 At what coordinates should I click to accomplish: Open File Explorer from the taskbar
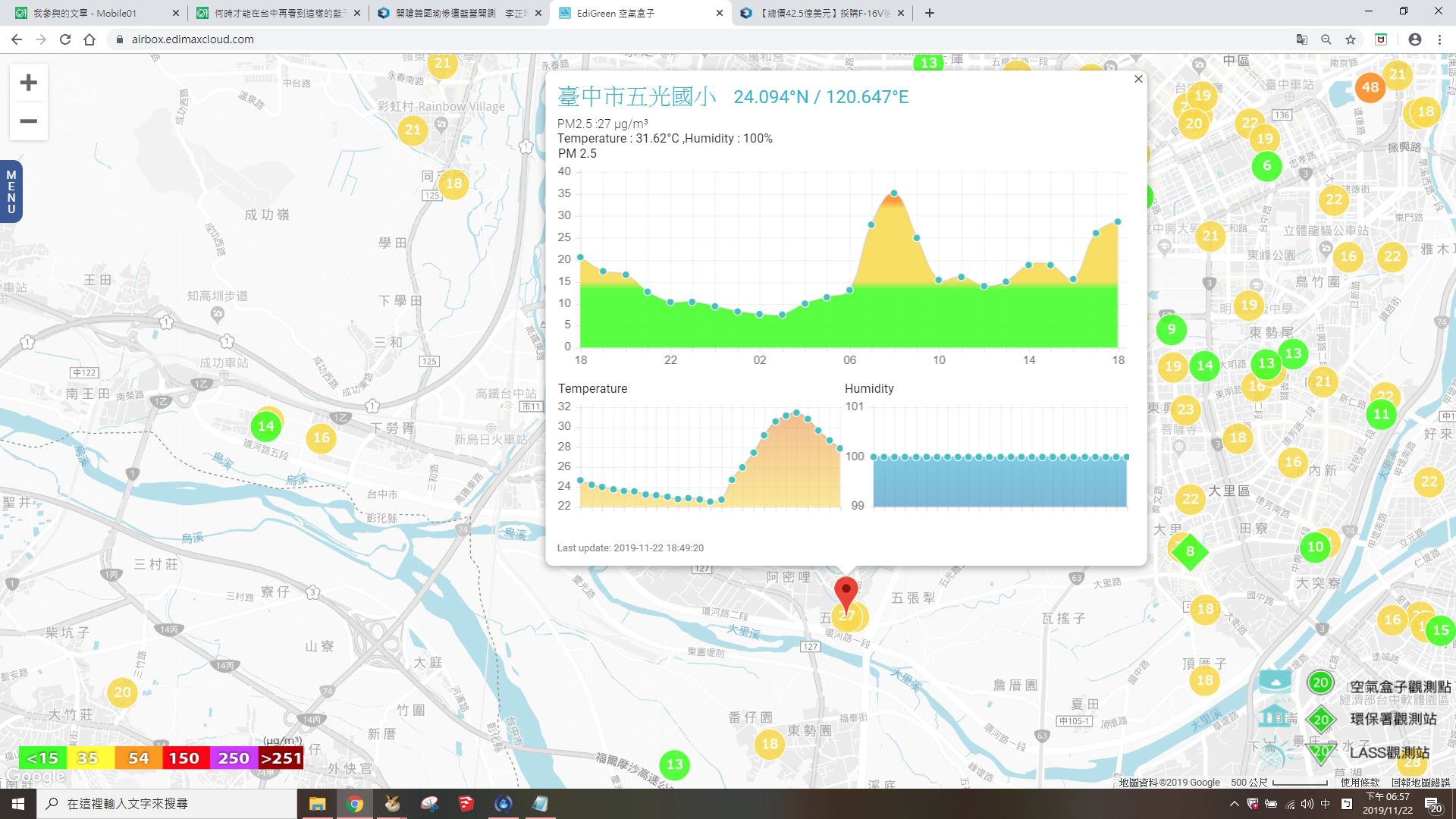(x=317, y=804)
